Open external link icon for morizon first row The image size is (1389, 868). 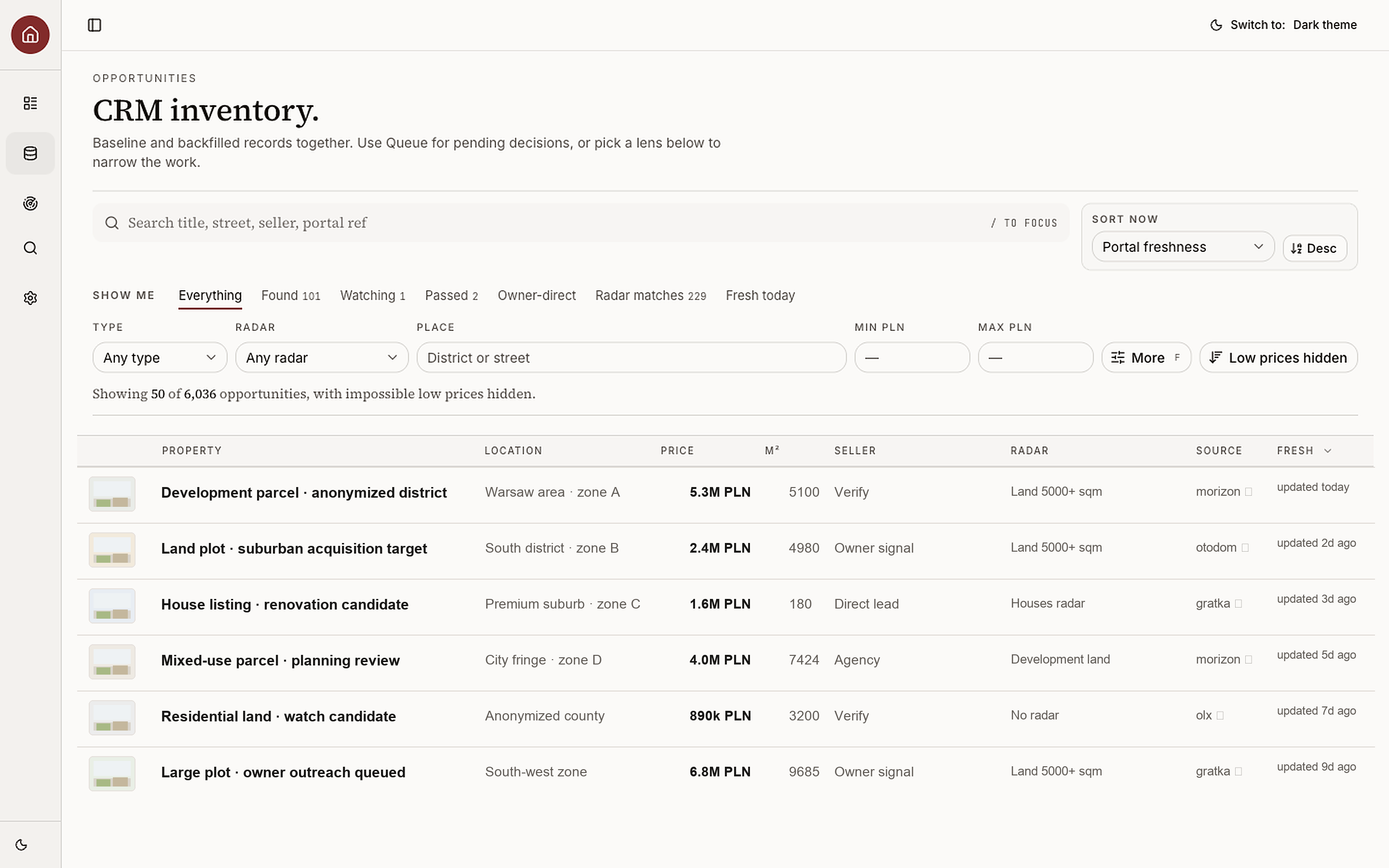pos(1248,492)
